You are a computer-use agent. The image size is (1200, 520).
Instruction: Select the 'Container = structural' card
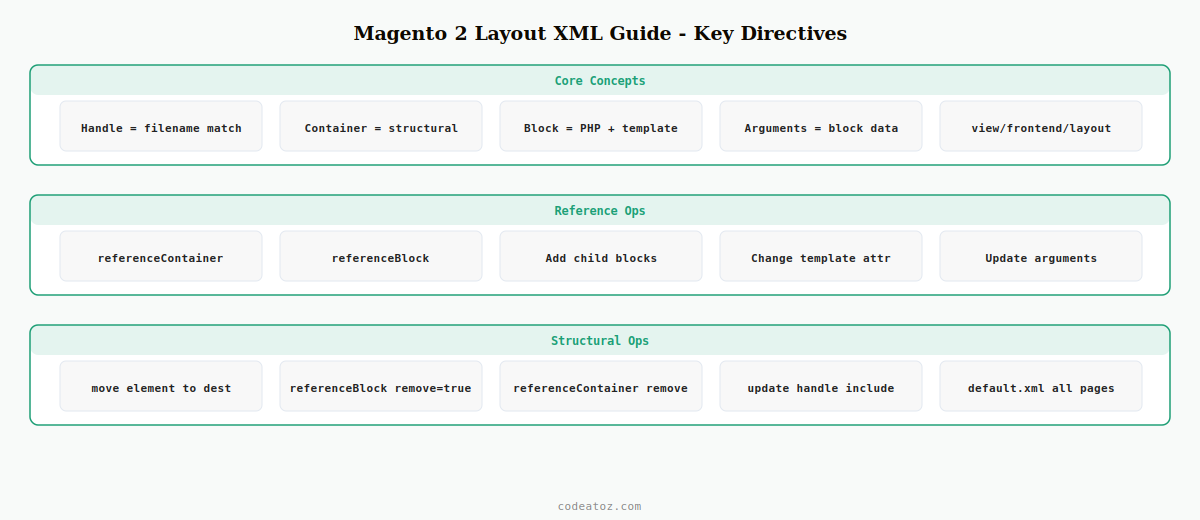pyautogui.click(x=381, y=126)
